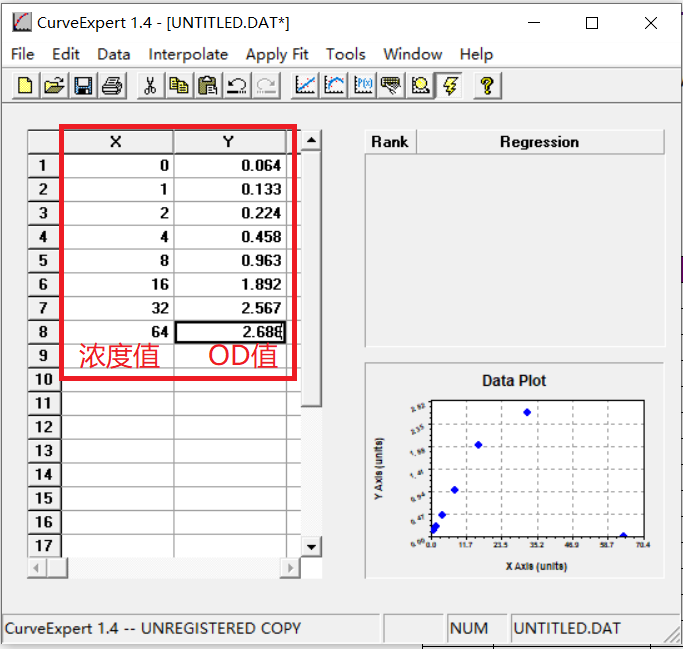Viewport: 683px width, 649px height.
Task: Save data using the floppy disk icon
Action: coord(83,86)
